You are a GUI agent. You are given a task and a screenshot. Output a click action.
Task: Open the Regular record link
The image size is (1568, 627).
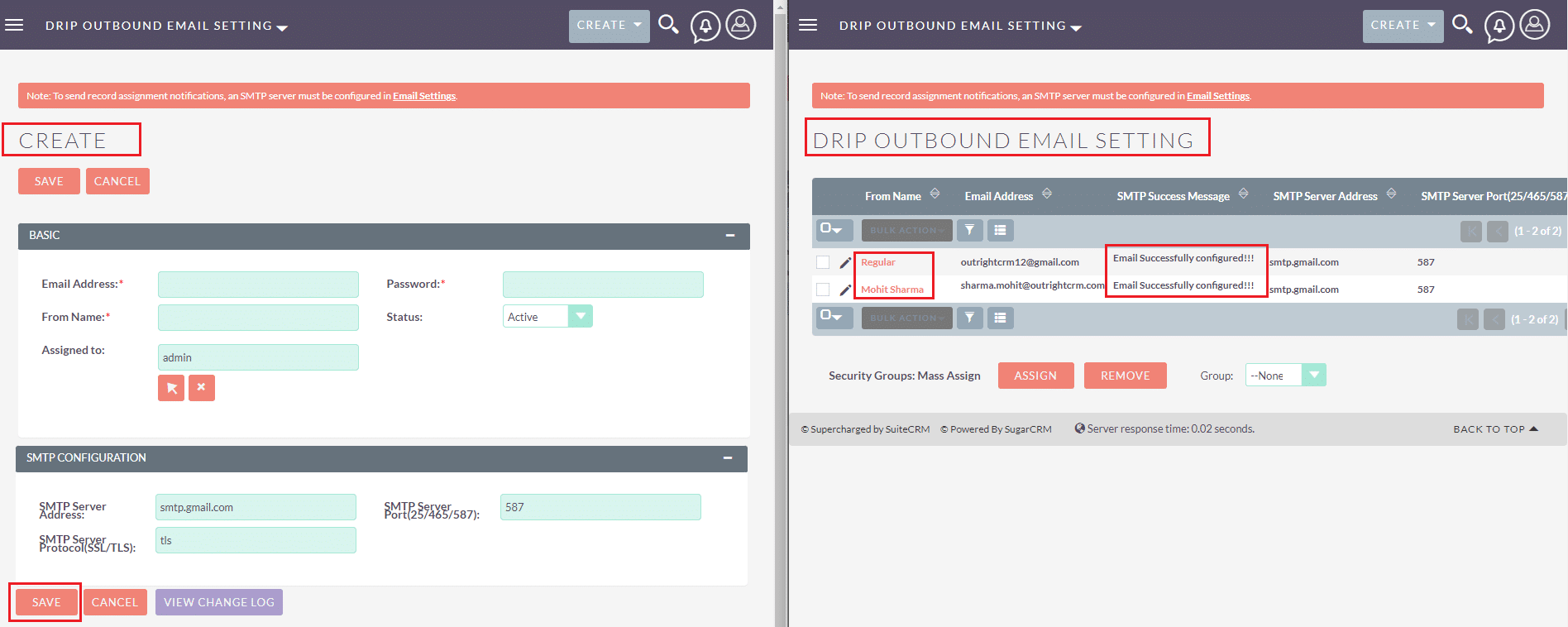(878, 262)
